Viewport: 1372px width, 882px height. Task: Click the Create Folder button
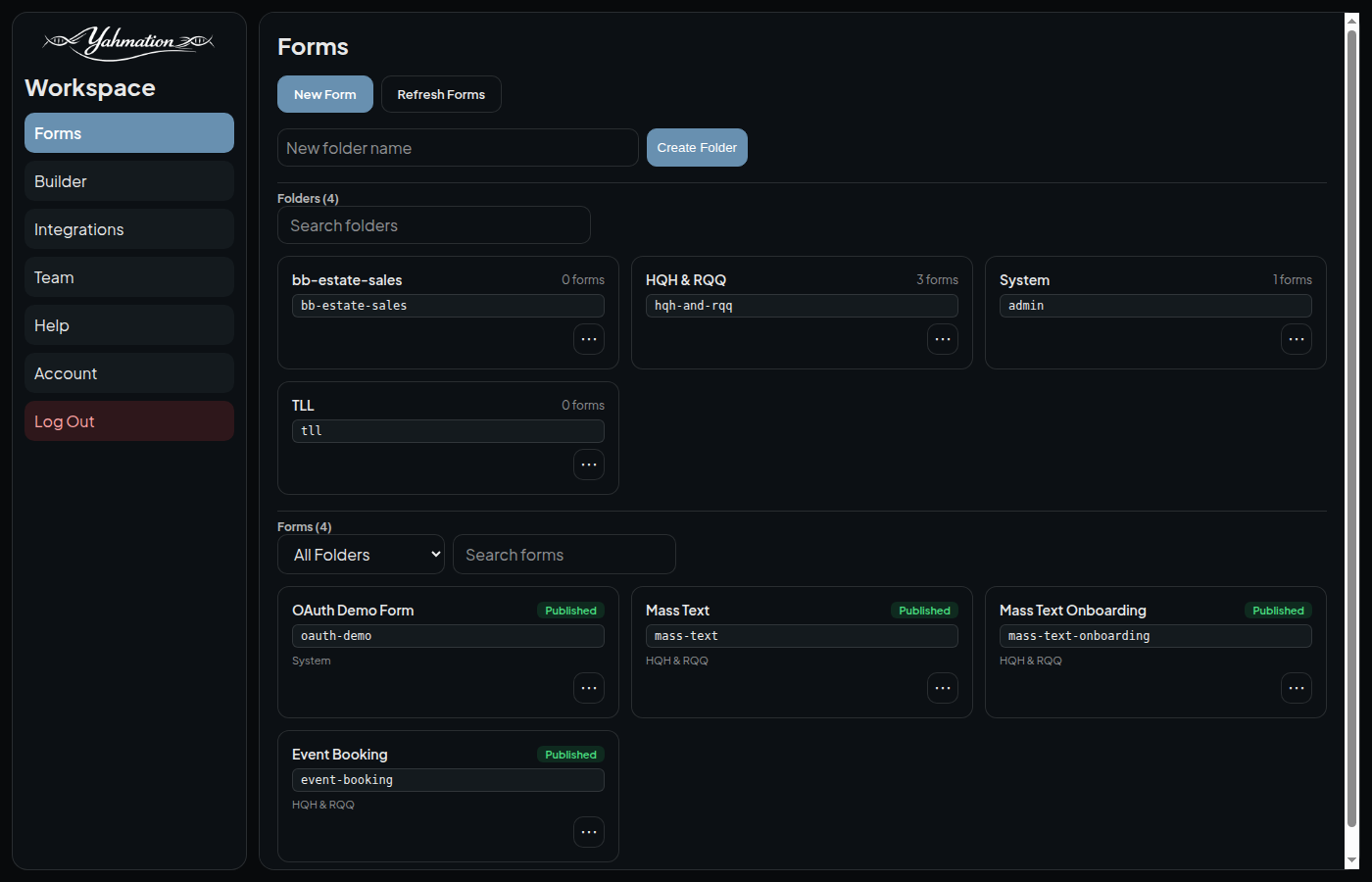(x=697, y=148)
